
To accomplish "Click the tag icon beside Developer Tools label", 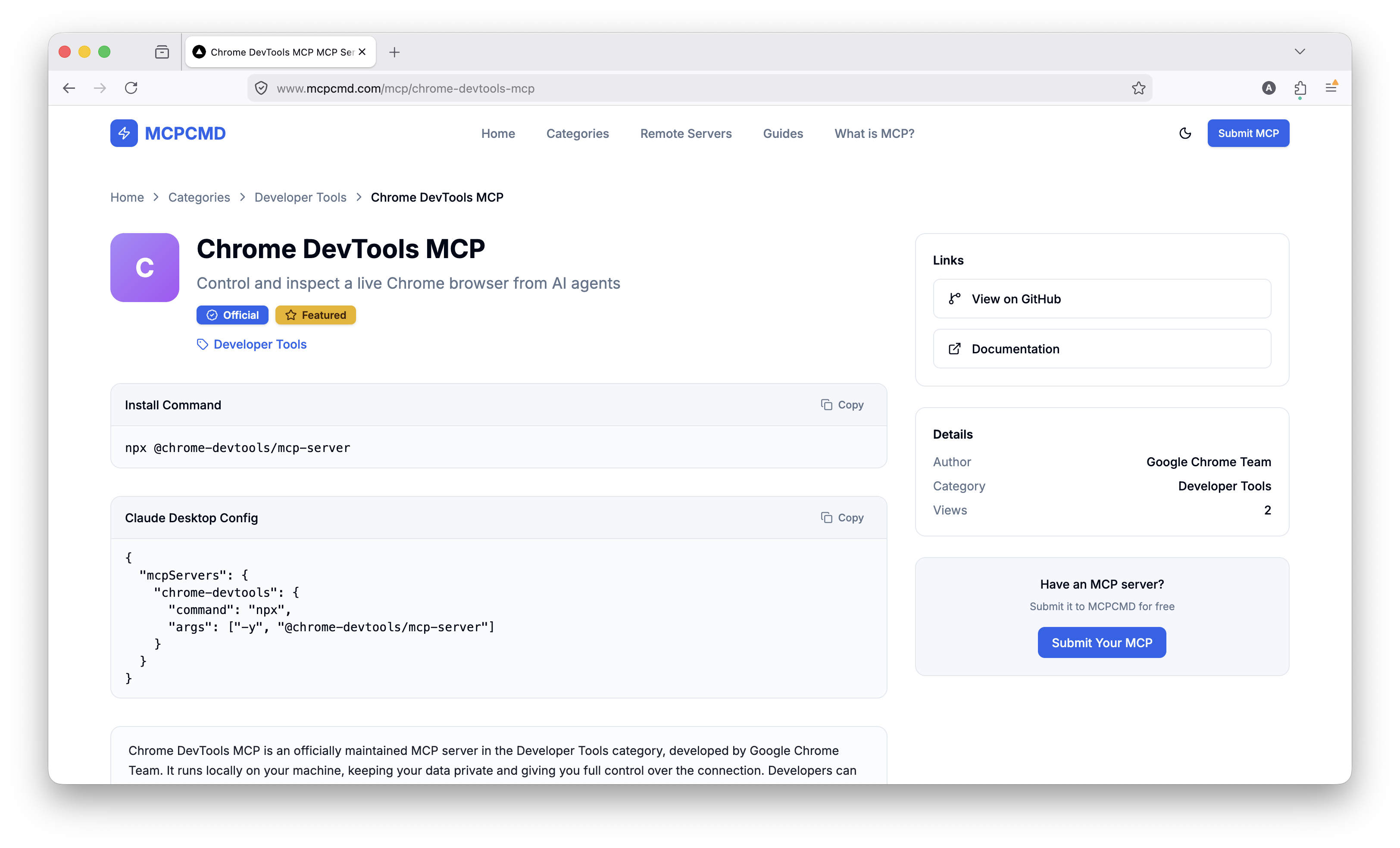I will coord(203,344).
